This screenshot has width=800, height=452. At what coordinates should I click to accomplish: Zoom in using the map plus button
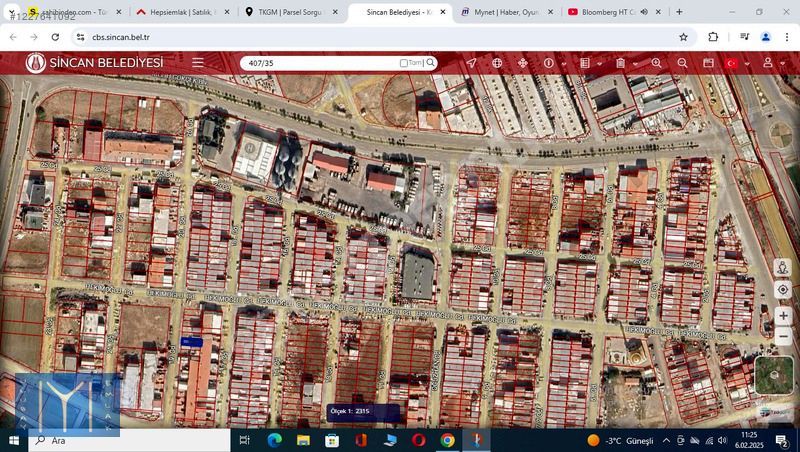(783, 316)
